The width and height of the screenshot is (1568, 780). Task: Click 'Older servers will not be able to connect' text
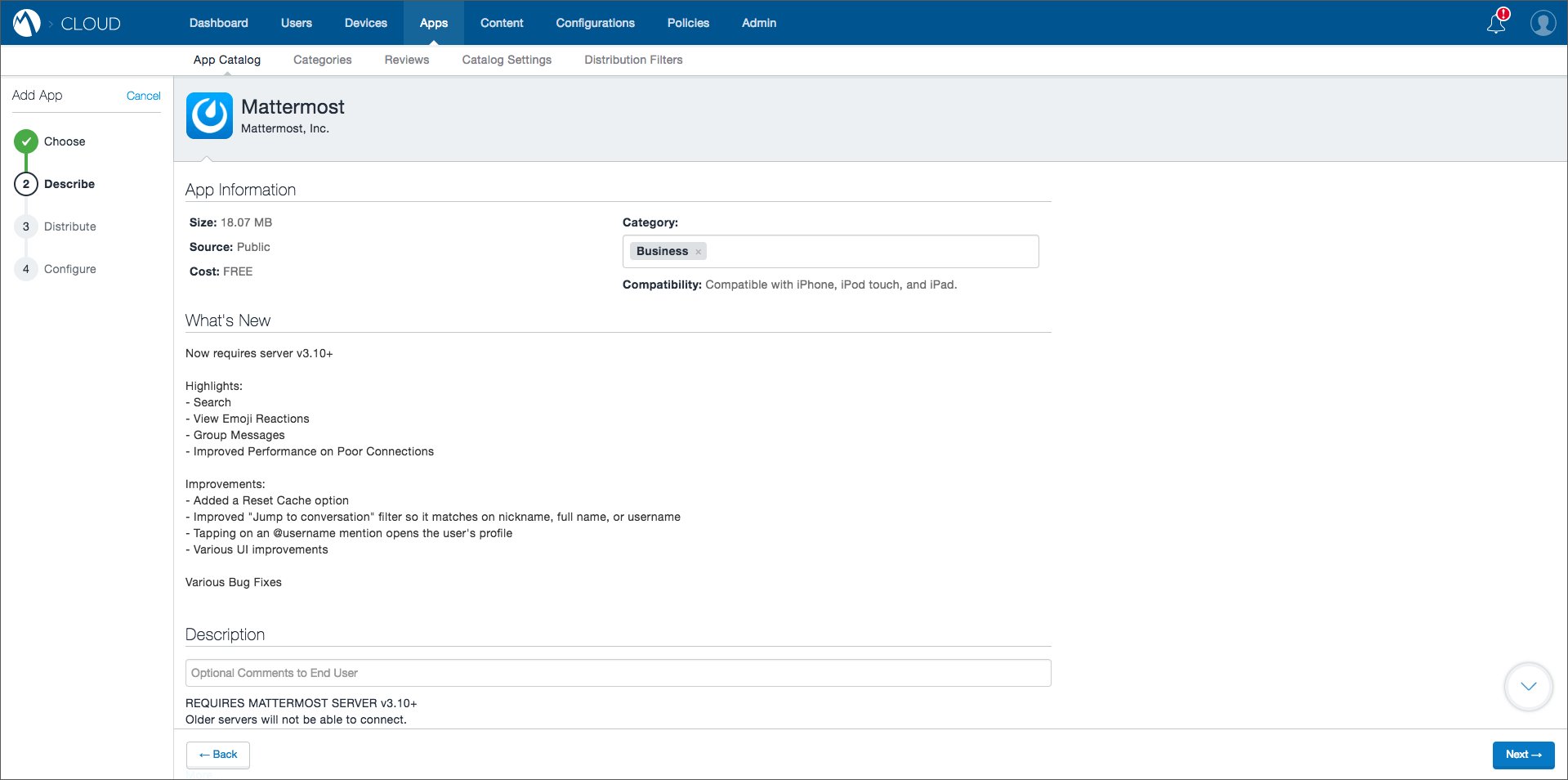click(296, 719)
